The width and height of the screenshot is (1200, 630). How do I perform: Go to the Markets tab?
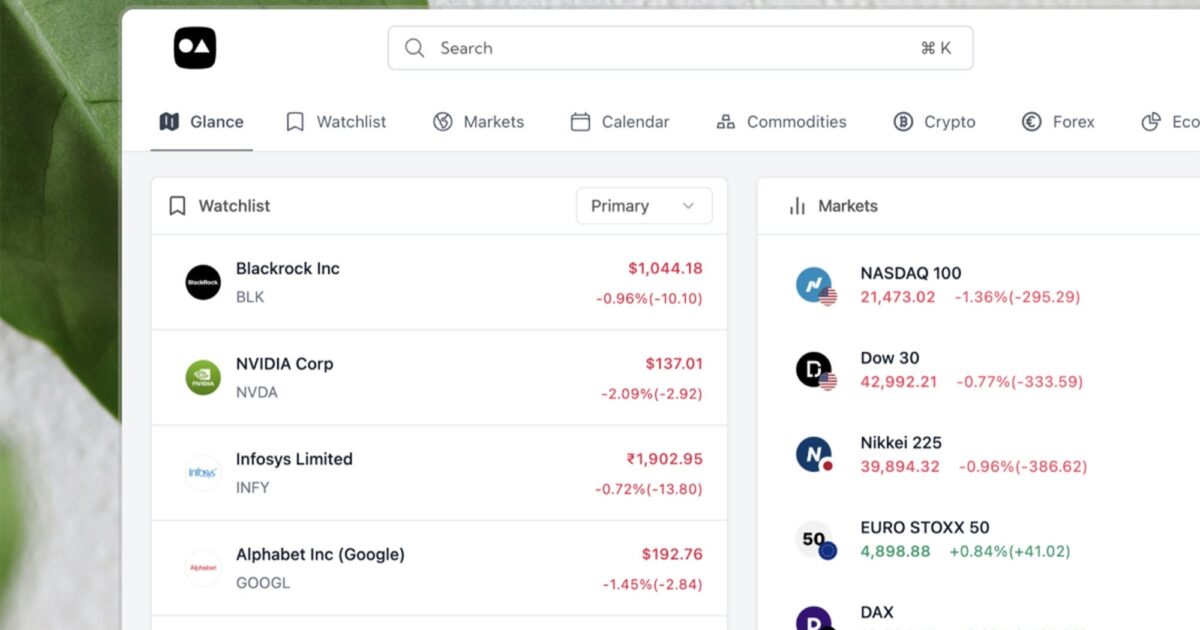click(x=478, y=122)
